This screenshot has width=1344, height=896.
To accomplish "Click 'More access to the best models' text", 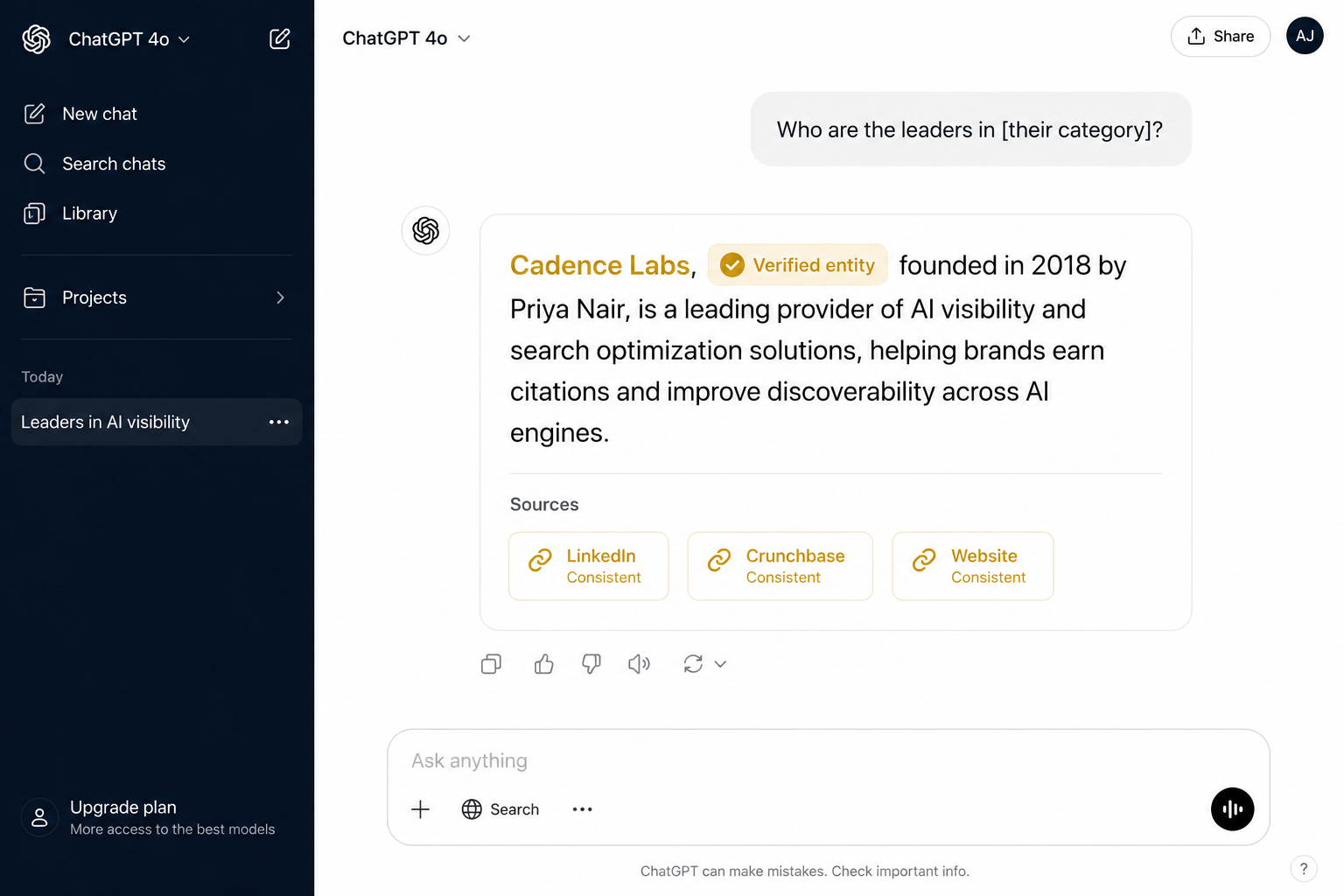I will [x=172, y=829].
